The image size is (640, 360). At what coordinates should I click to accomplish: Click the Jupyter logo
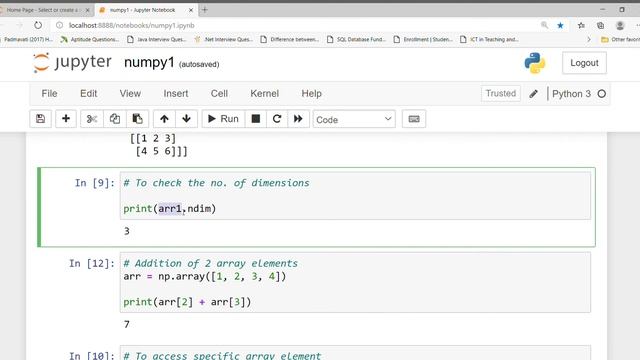(x=72, y=62)
